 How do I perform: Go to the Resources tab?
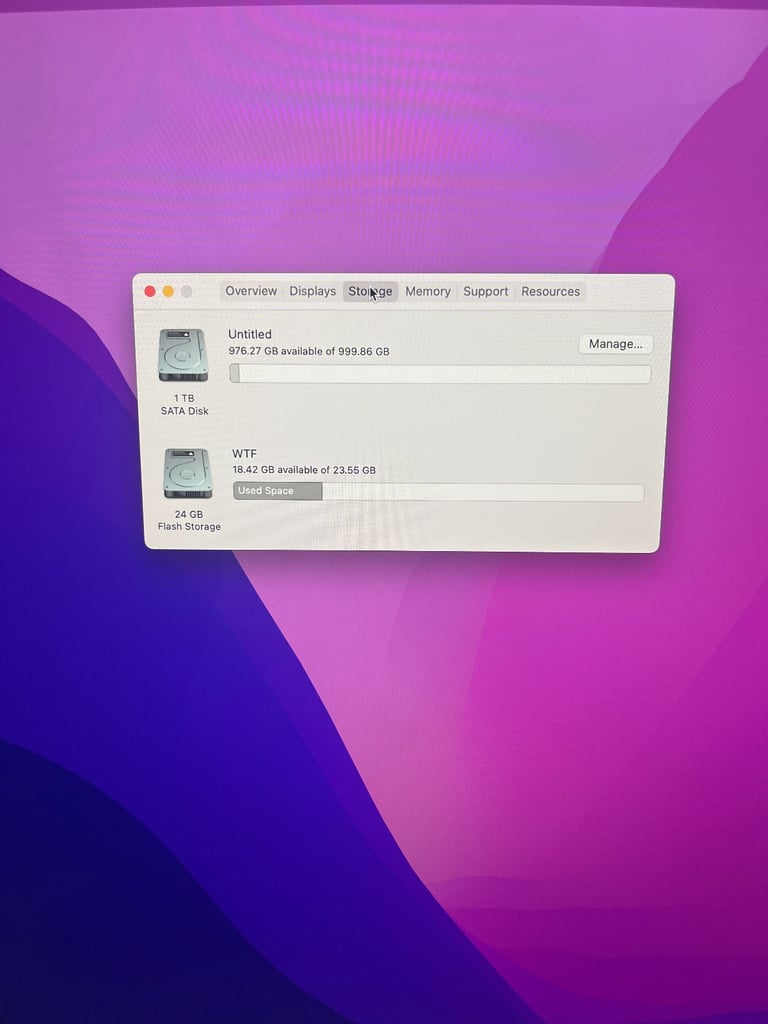click(551, 291)
